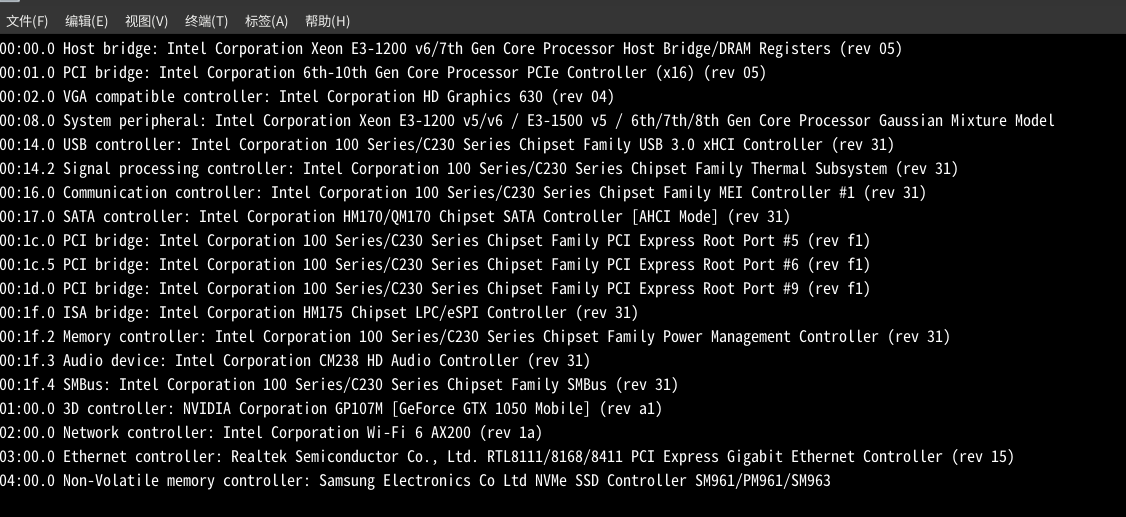Click the NVIDIA GeForce GTX 1050 line
Screen dimensions: 1126x517
tap(330, 409)
